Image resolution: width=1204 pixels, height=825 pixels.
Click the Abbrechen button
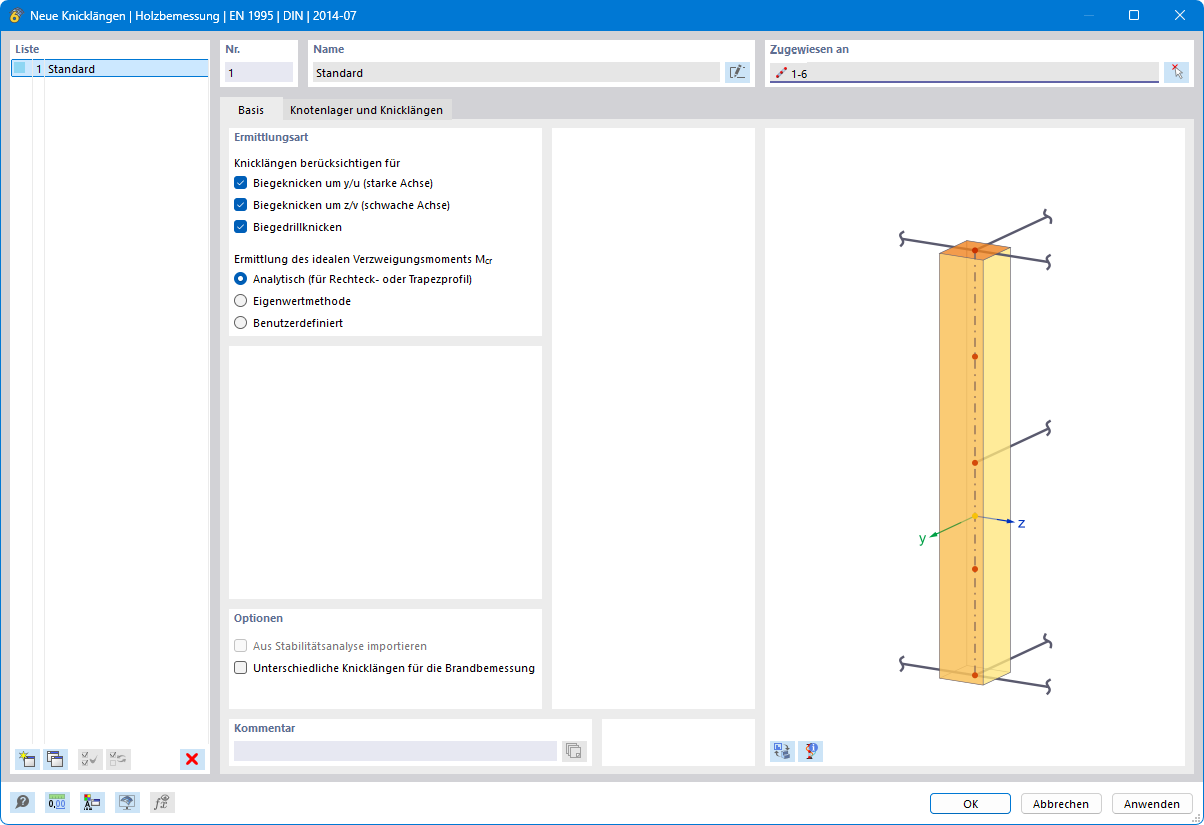1061,804
